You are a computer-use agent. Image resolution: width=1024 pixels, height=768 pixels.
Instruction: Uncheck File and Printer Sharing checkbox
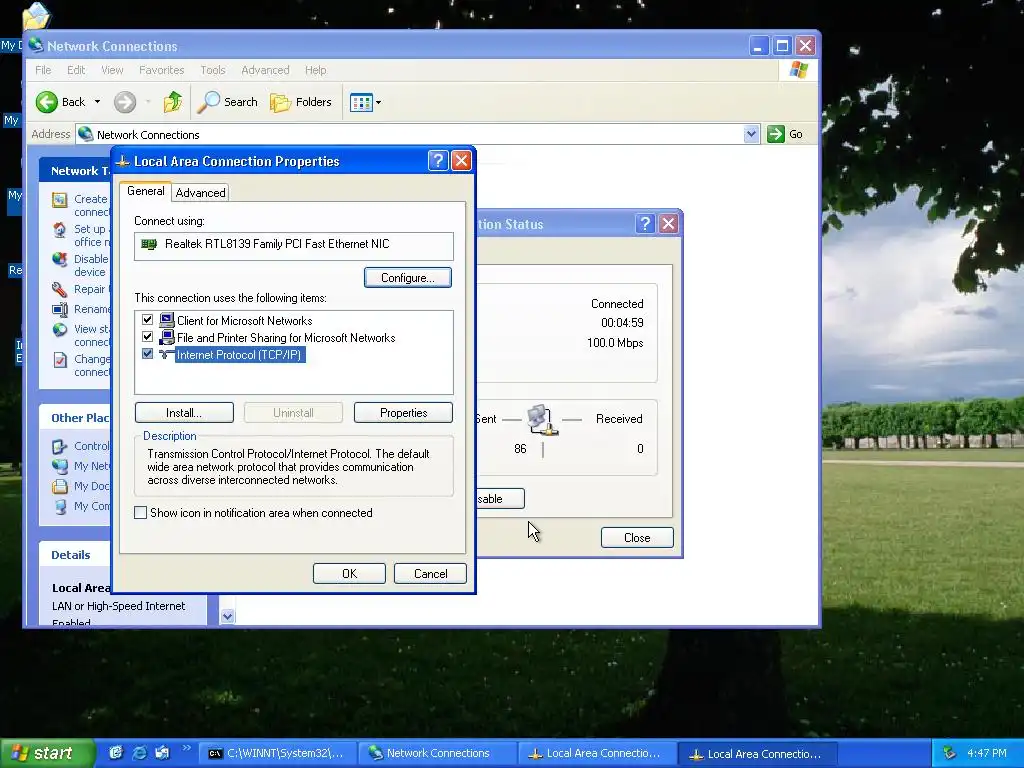click(148, 337)
